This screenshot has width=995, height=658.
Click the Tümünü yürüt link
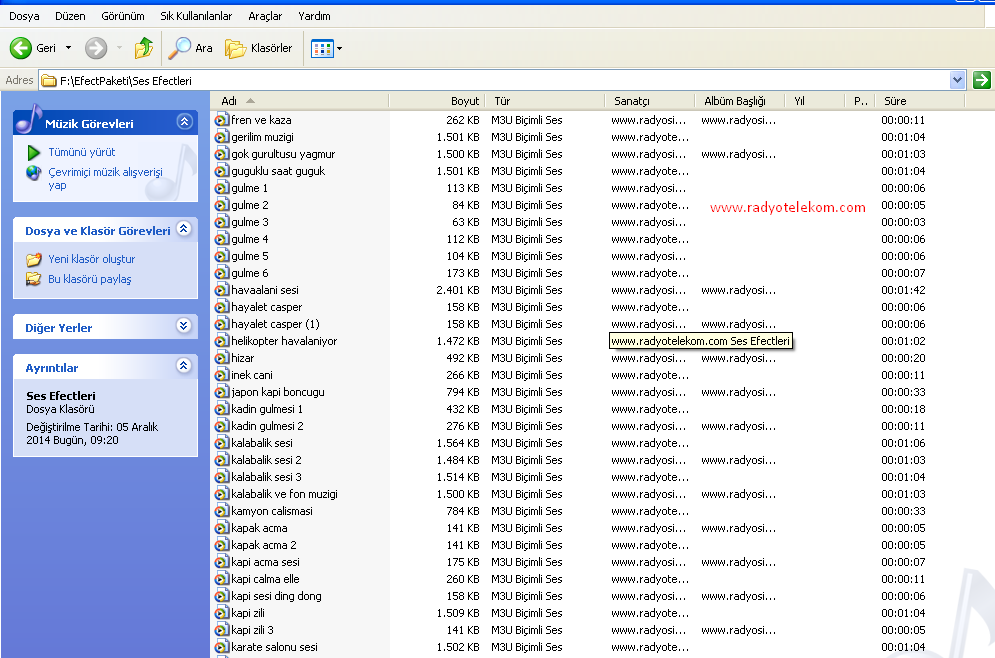(82, 152)
